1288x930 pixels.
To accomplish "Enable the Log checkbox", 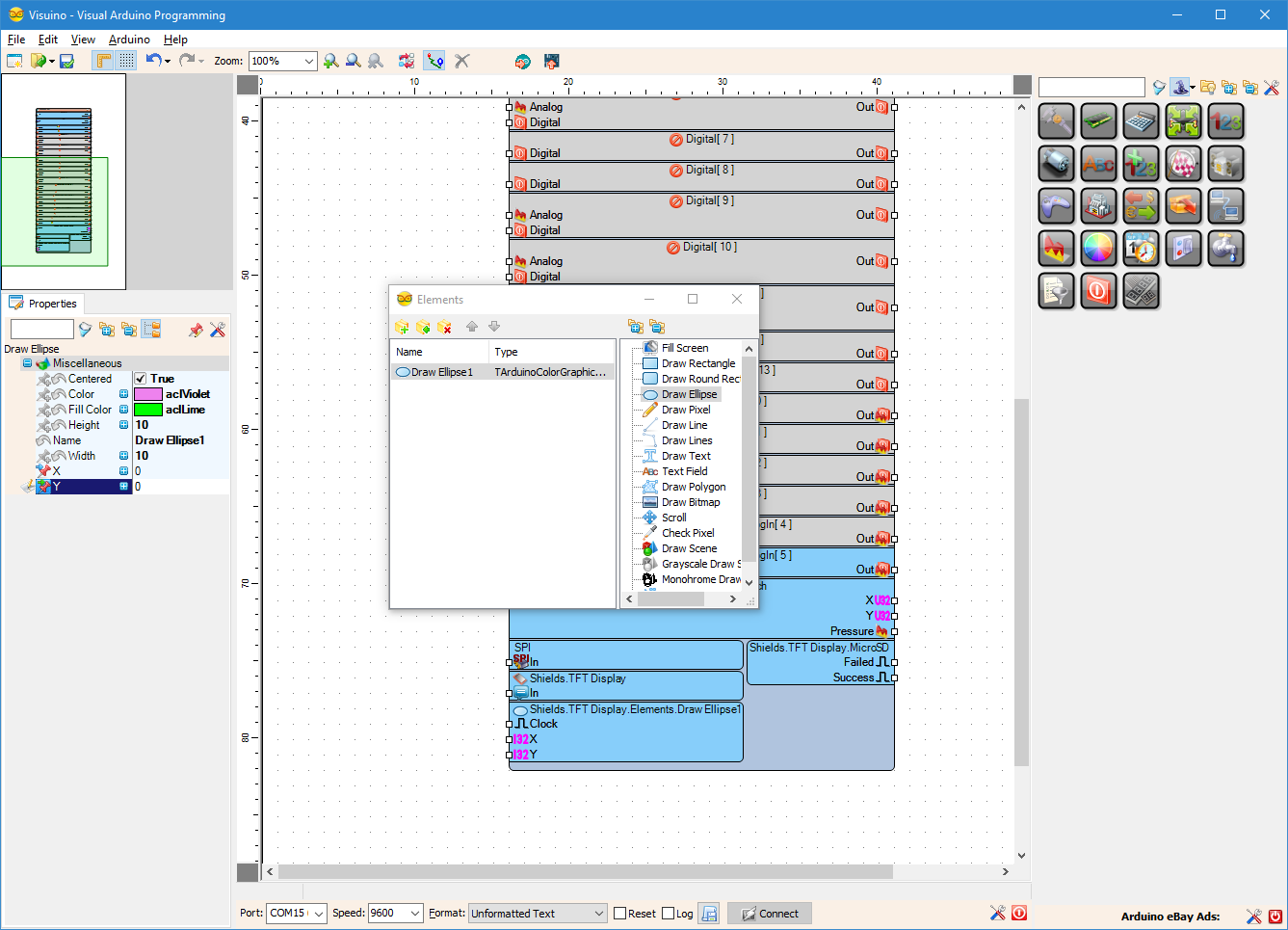I will coord(668,914).
